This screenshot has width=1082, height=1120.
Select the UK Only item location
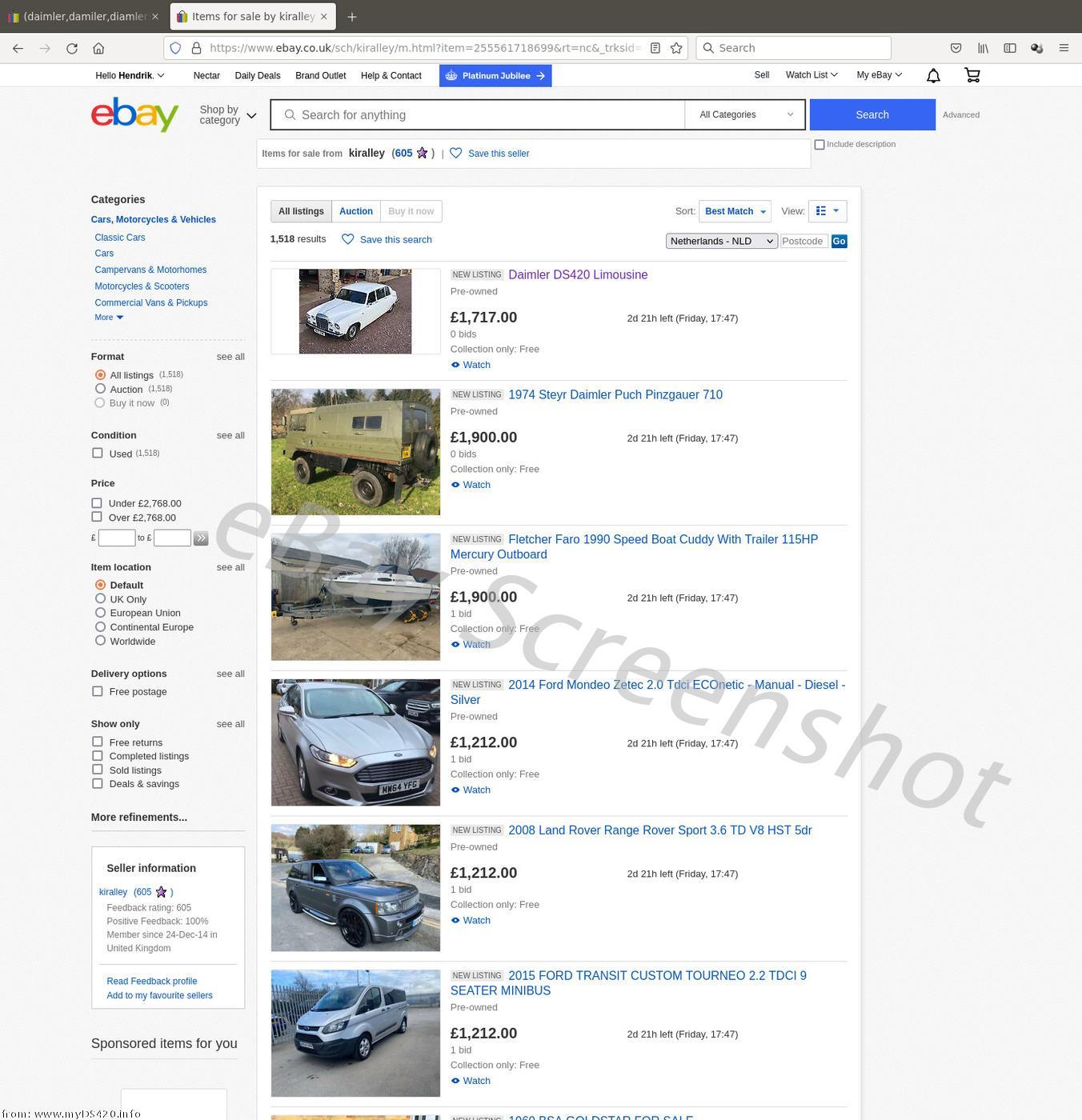pyautogui.click(x=101, y=599)
